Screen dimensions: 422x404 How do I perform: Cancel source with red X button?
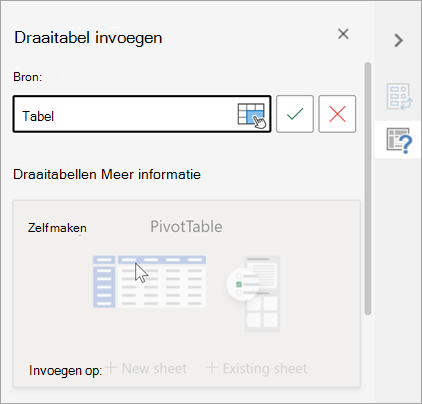click(337, 114)
